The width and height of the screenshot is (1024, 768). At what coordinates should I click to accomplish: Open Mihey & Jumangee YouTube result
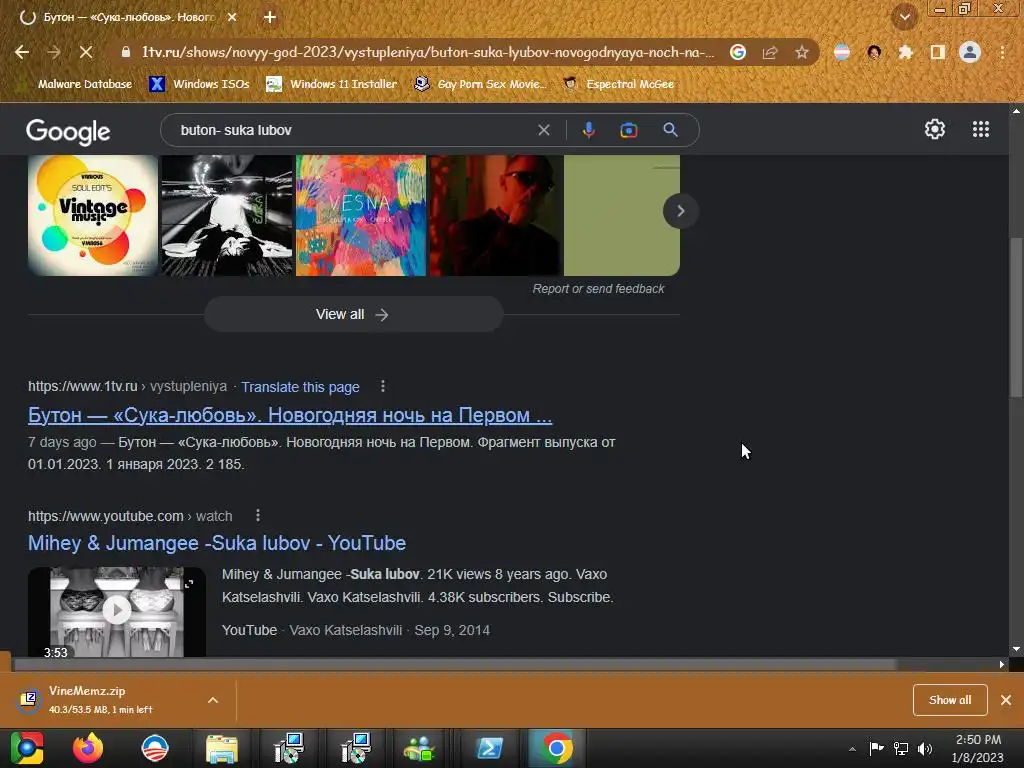click(217, 543)
